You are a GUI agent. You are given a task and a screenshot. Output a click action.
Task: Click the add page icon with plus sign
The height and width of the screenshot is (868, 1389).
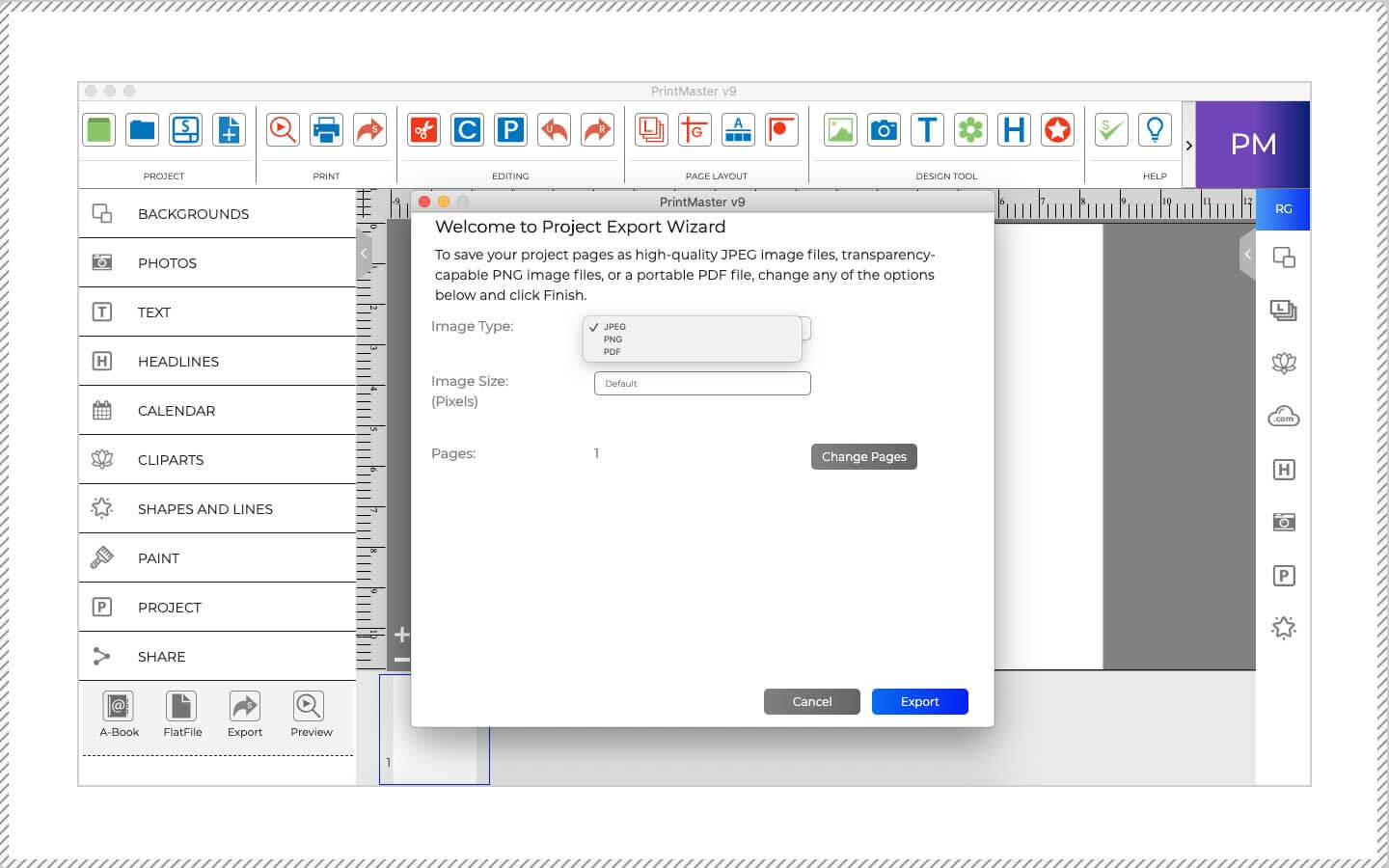(x=229, y=129)
